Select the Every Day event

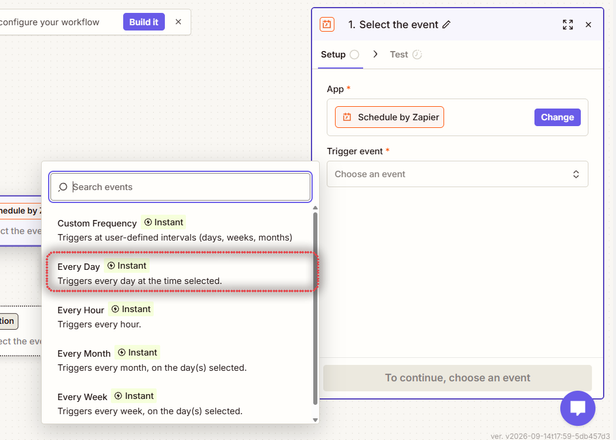[180, 273]
